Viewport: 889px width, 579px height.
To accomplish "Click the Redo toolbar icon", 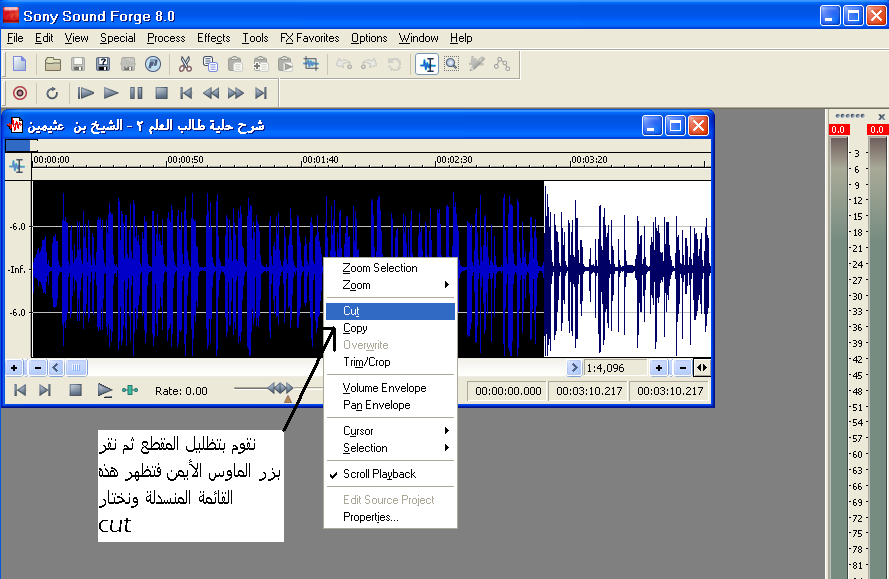I will (x=369, y=64).
